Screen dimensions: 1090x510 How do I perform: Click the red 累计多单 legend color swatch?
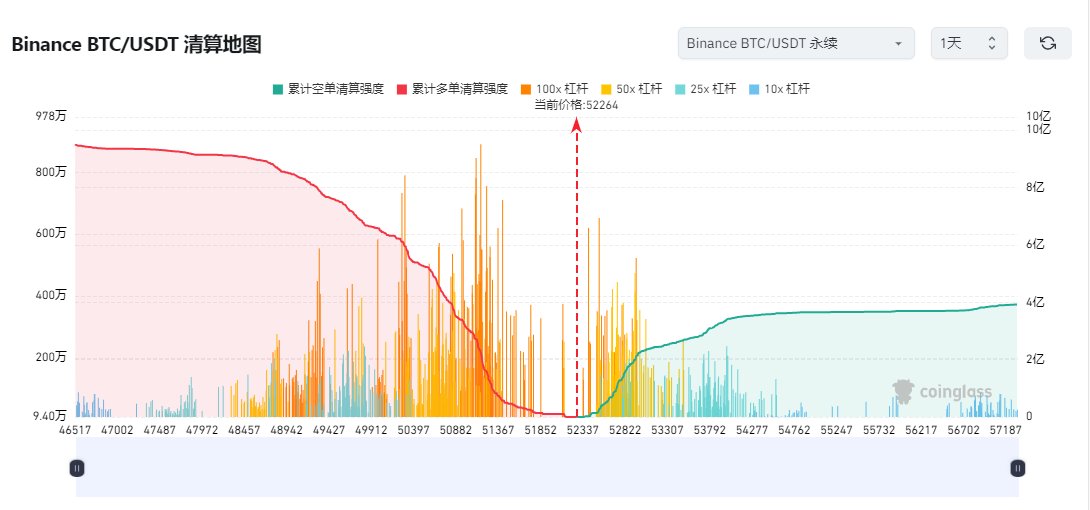[402, 89]
